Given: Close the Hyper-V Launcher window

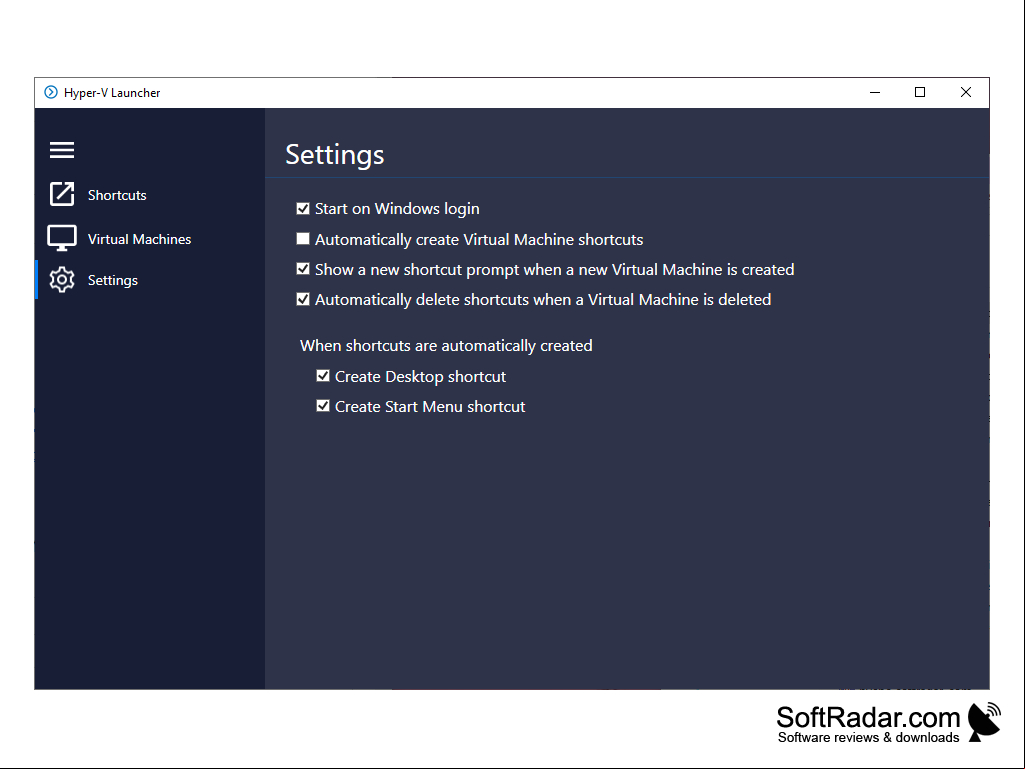Looking at the screenshot, I should click(x=966, y=92).
